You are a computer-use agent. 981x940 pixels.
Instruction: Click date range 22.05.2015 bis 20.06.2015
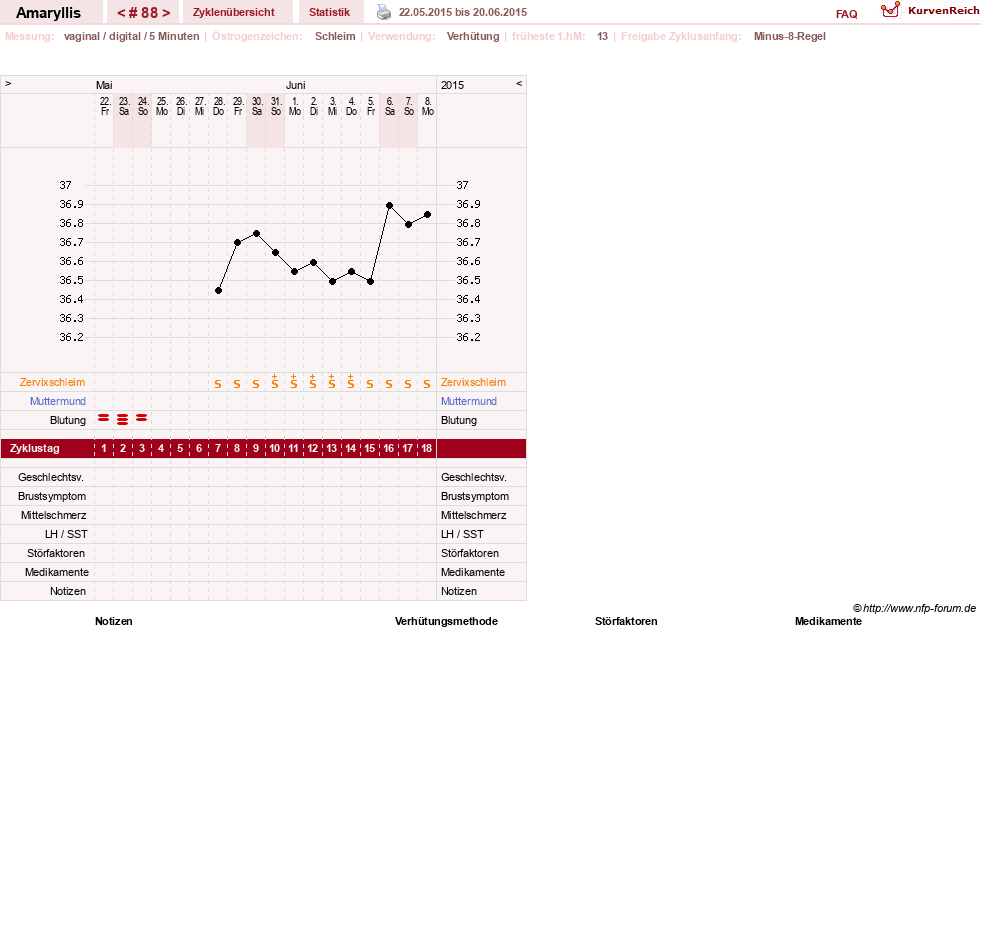click(463, 13)
